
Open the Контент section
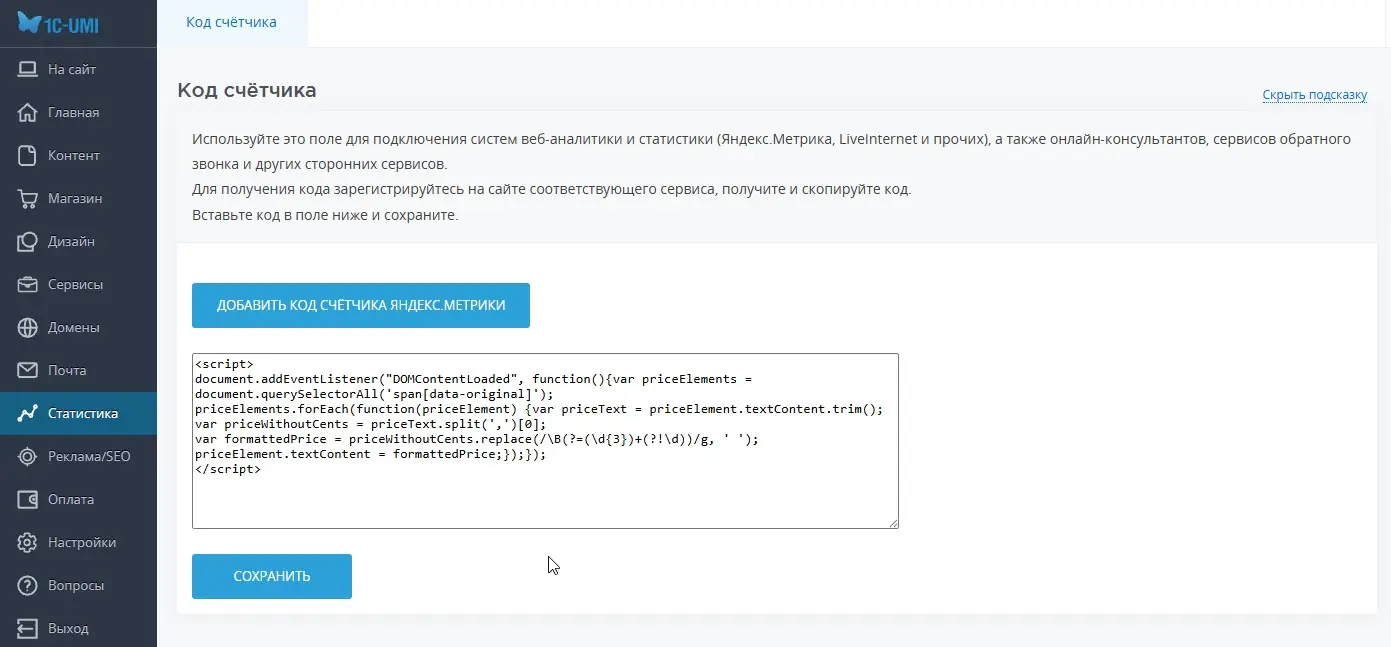click(x=78, y=155)
